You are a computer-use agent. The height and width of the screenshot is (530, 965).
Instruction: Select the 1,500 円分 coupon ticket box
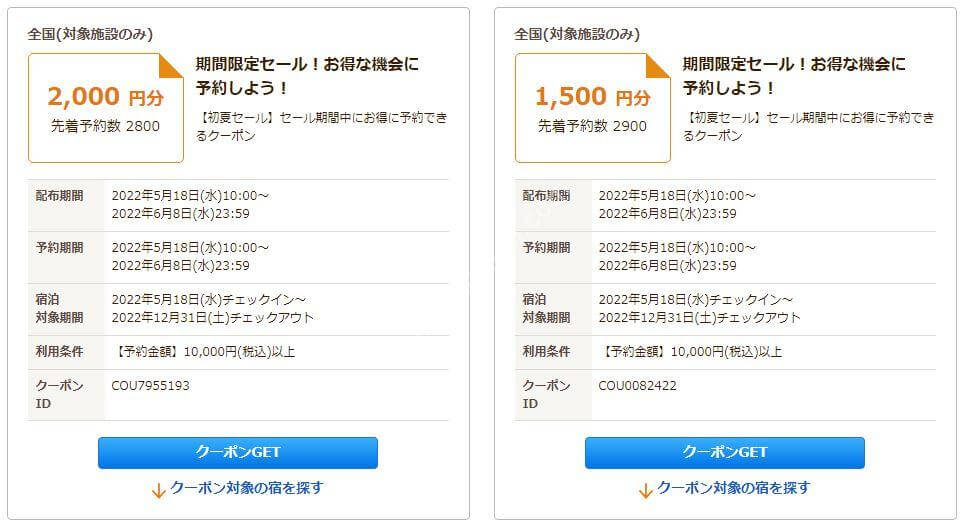[x=593, y=108]
